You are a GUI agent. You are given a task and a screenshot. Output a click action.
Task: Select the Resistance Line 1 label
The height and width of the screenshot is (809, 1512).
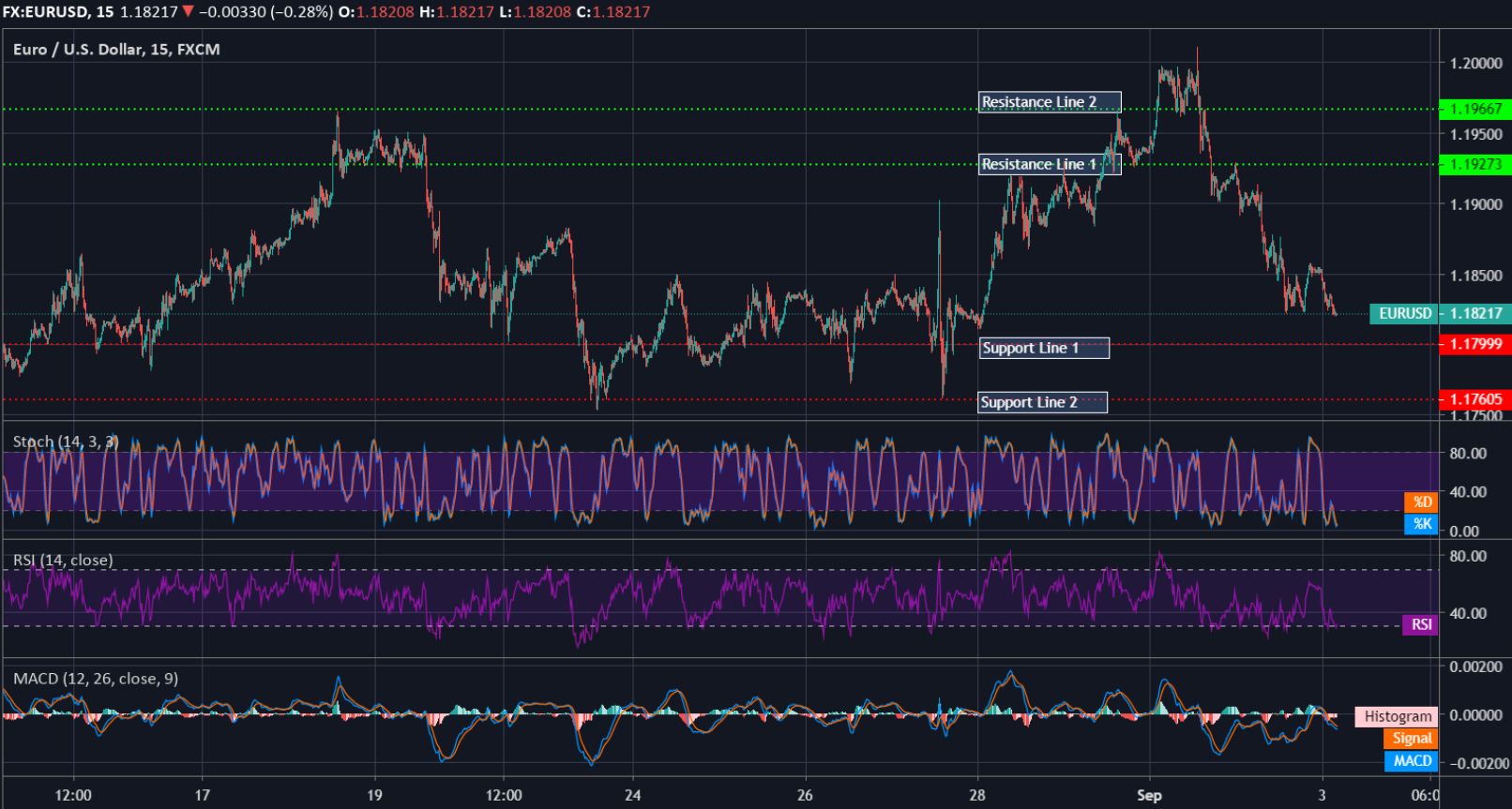1050,164
